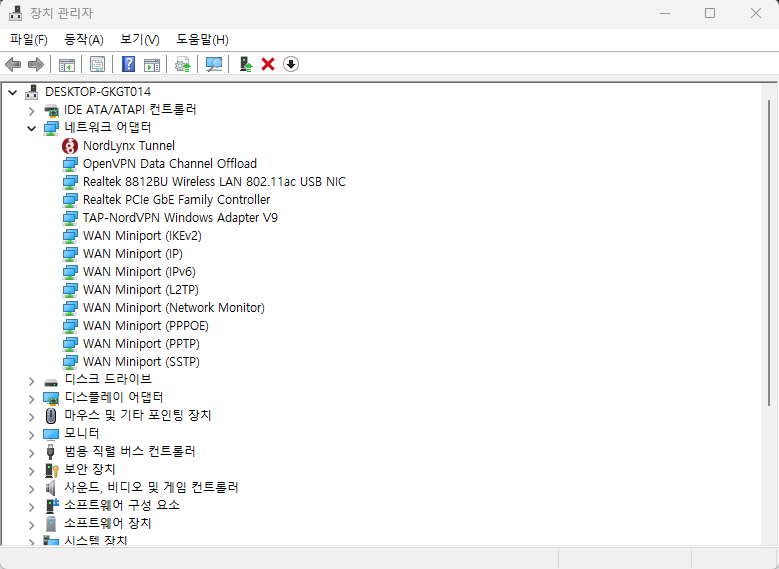Select the NordLynx Tunnel red adapter icon
This screenshot has width=779, height=569.
[70, 146]
